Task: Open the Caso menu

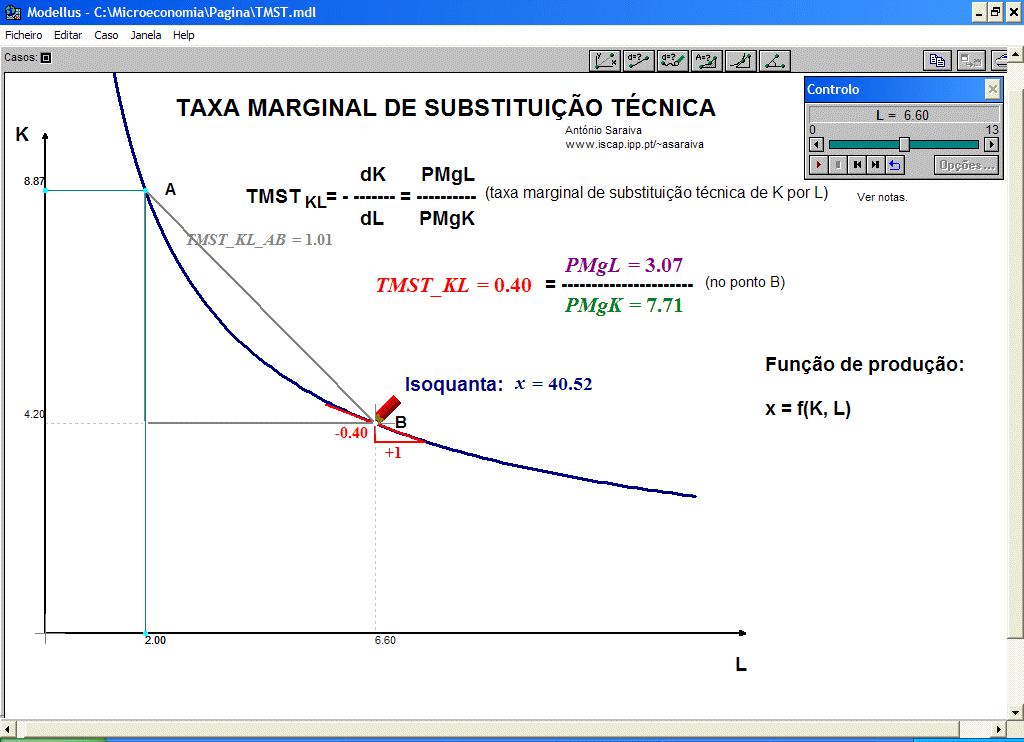Action: click(x=106, y=35)
